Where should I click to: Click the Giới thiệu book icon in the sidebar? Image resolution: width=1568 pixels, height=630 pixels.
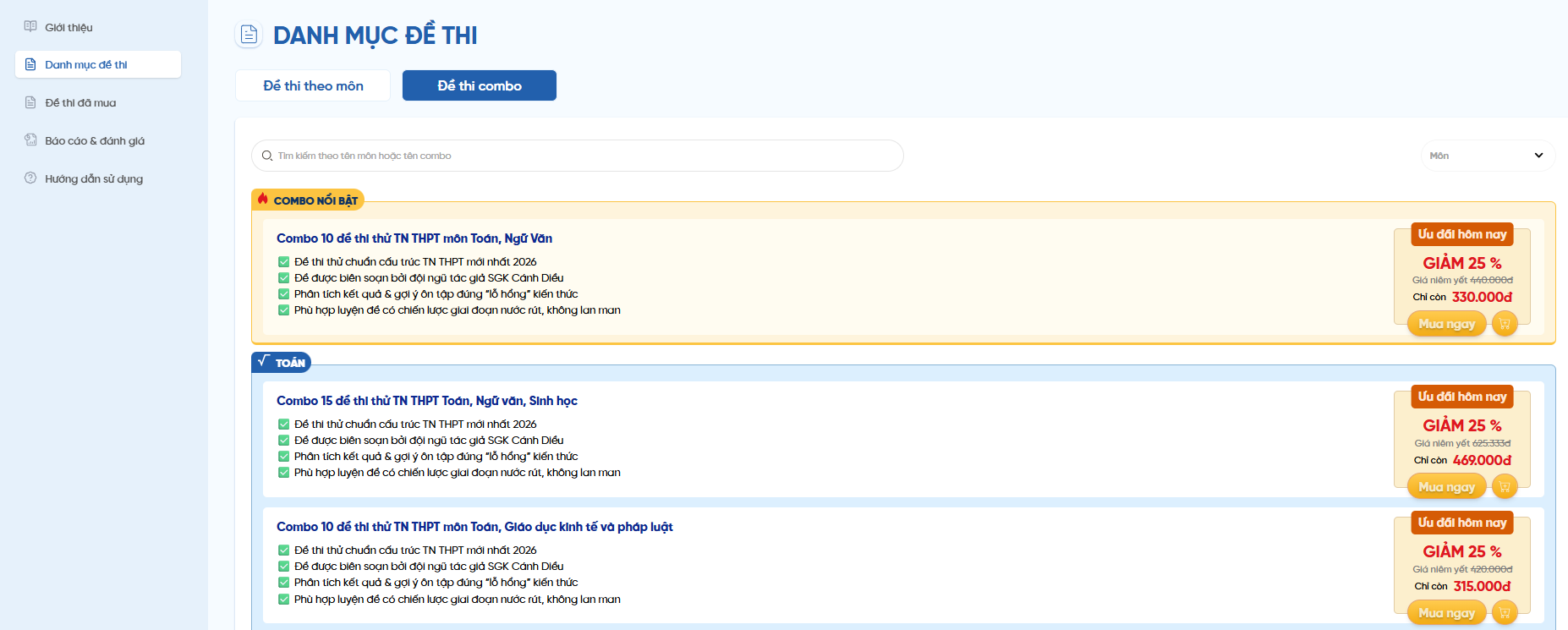point(30,27)
